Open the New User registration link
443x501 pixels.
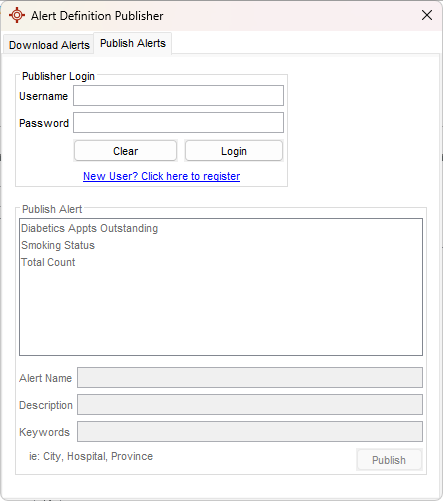(x=161, y=176)
